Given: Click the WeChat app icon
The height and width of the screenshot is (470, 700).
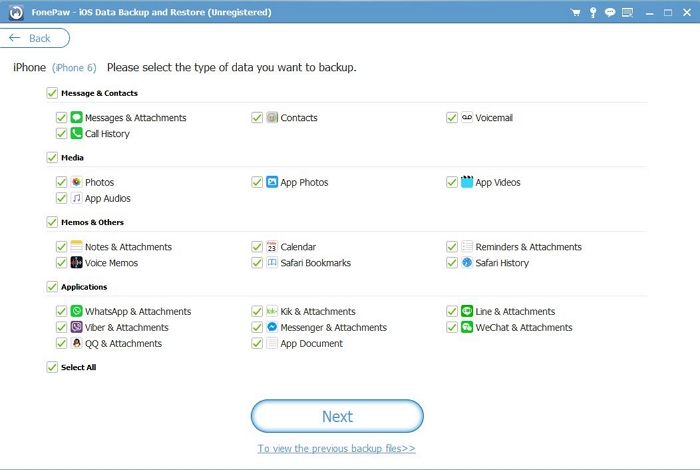Looking at the screenshot, I should (467, 327).
